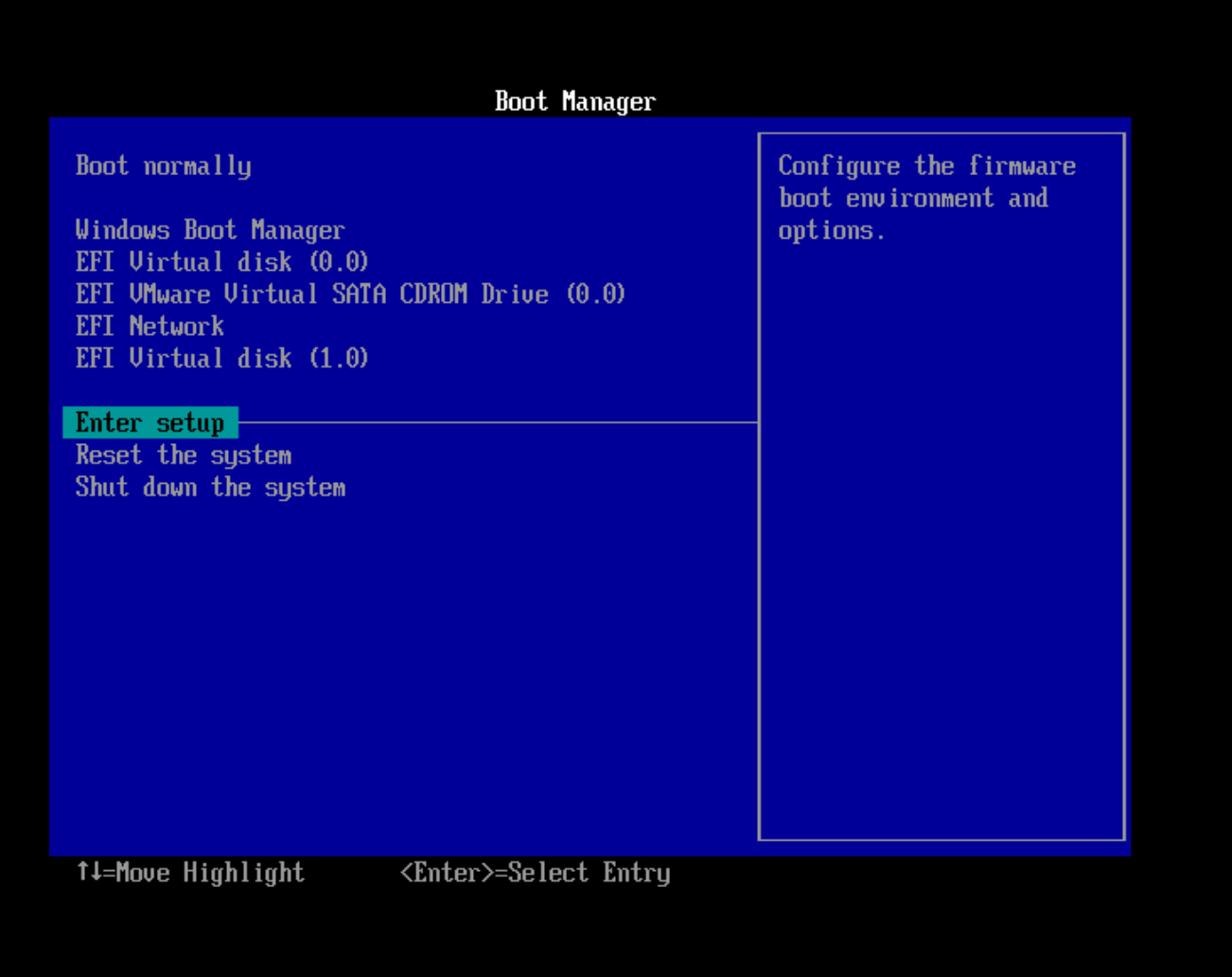Click the "<Enter>=Select Entry" key hint
The image size is (1232, 977).
536,873
